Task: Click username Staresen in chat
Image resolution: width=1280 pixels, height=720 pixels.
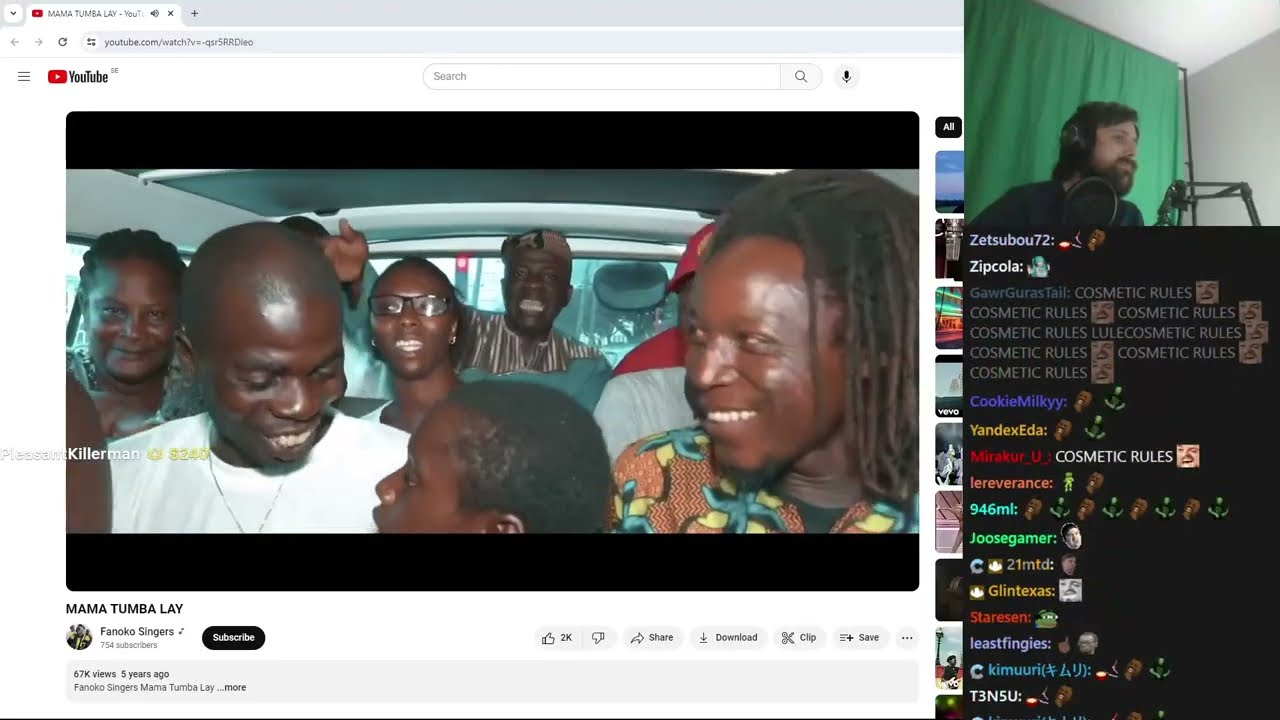Action: coord(1000,618)
